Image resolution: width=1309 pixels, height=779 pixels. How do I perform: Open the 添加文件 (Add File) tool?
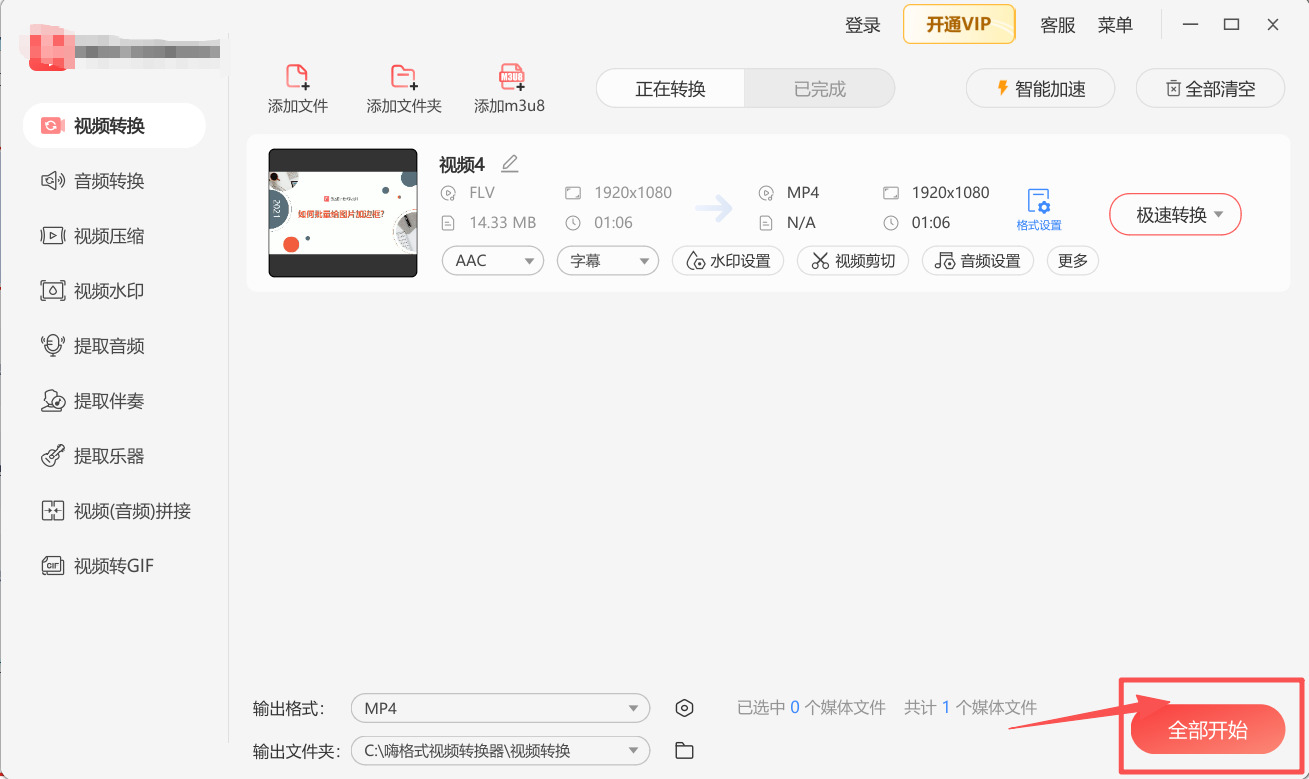296,88
